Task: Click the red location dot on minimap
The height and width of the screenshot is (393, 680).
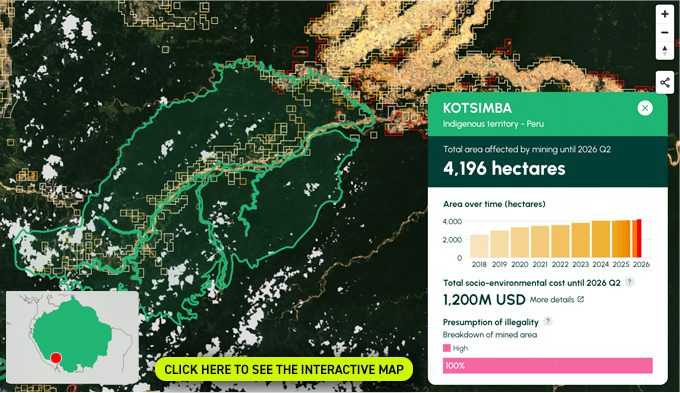Action: (x=56, y=358)
